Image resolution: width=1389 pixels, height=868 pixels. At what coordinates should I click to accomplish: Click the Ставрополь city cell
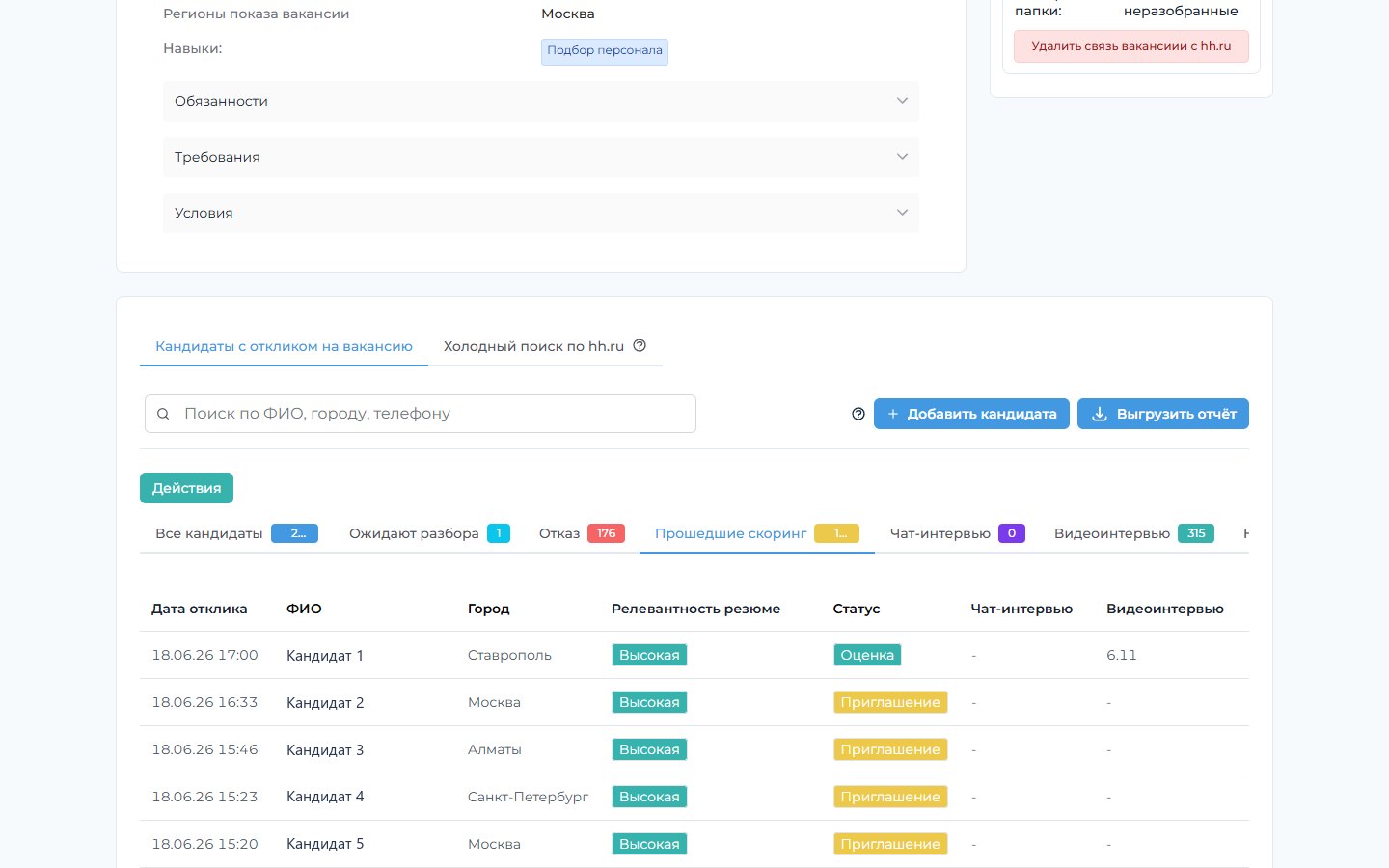tap(509, 655)
